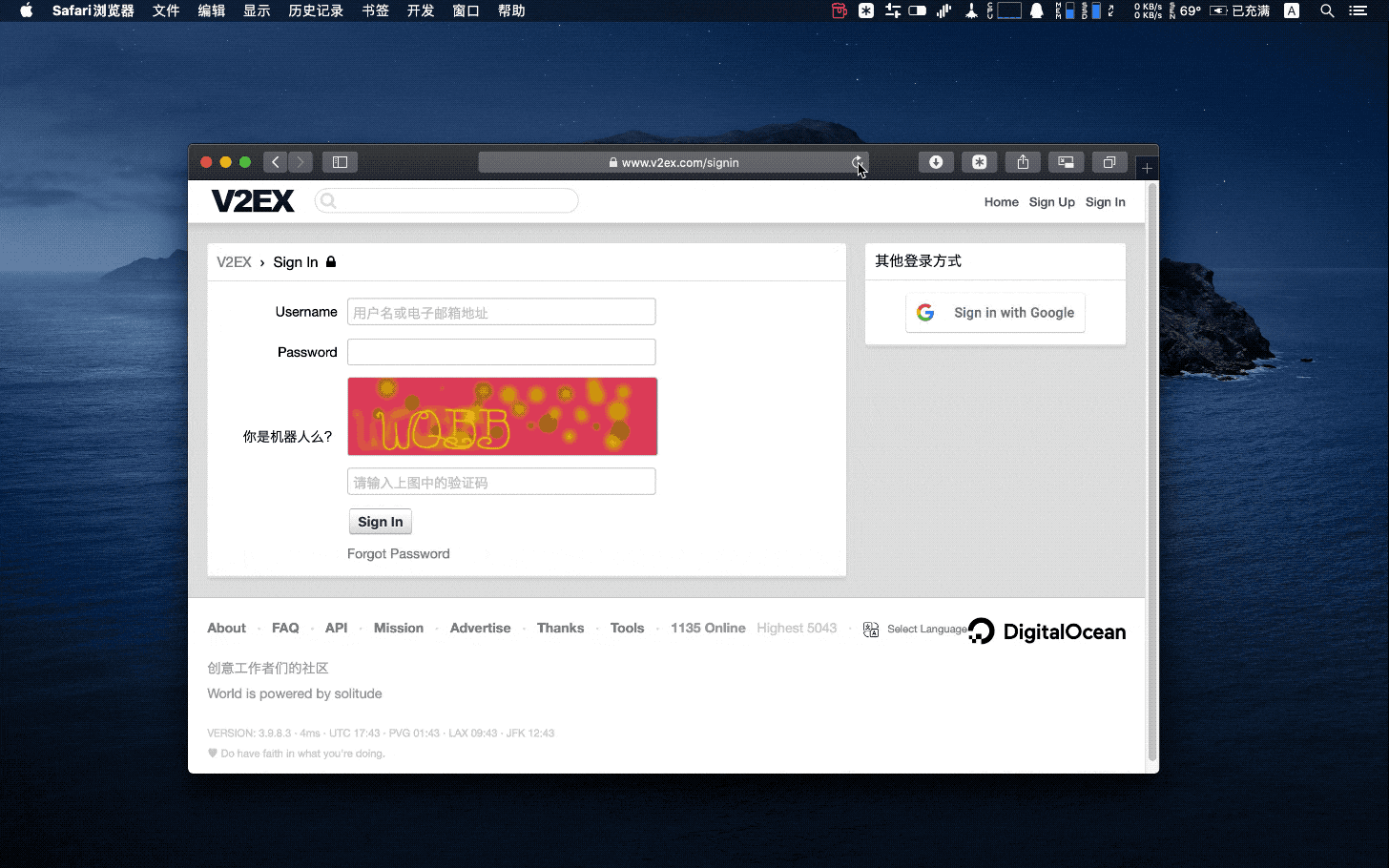Screen dimensions: 1389x868
Task: Click the broom cleaner icon in menu bar
Action: click(971, 10)
